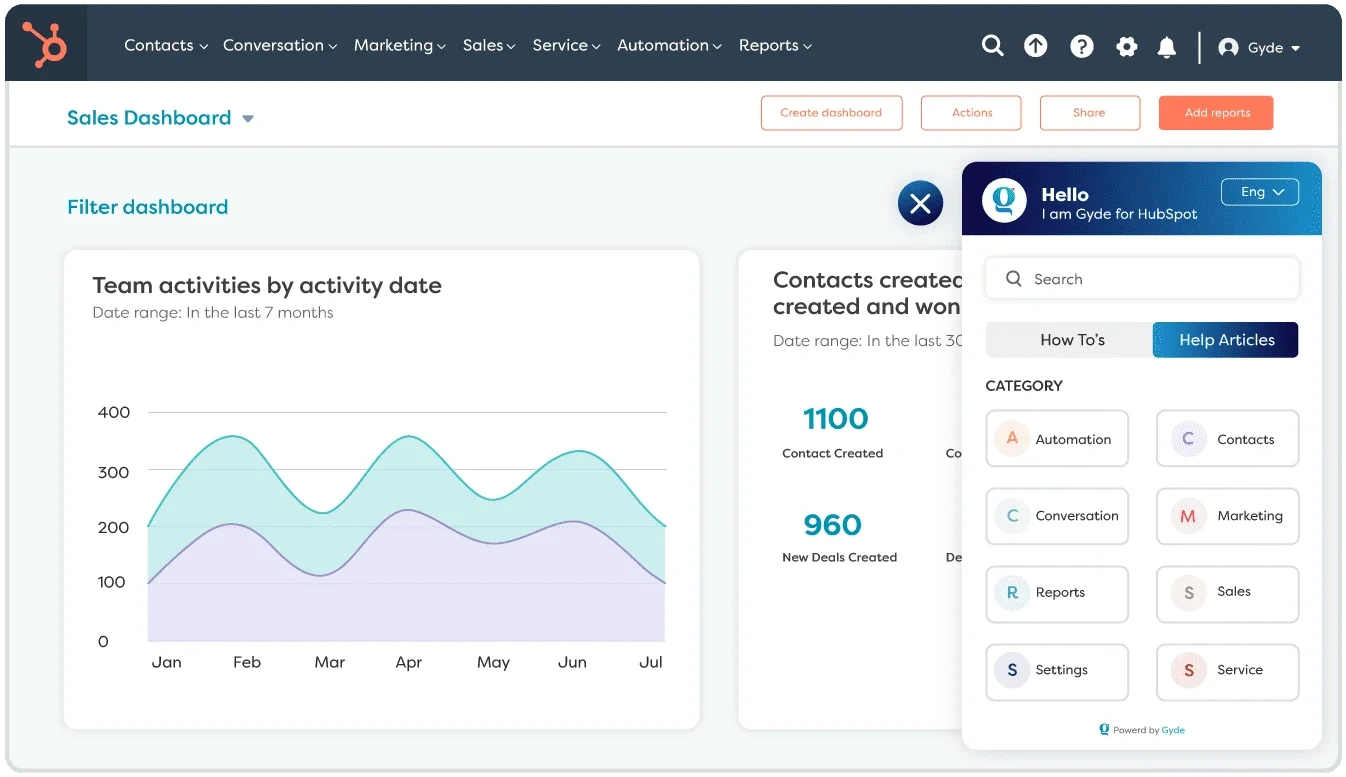Open help via the question mark icon
Screen dimensions: 1346x777
pos(1081,45)
